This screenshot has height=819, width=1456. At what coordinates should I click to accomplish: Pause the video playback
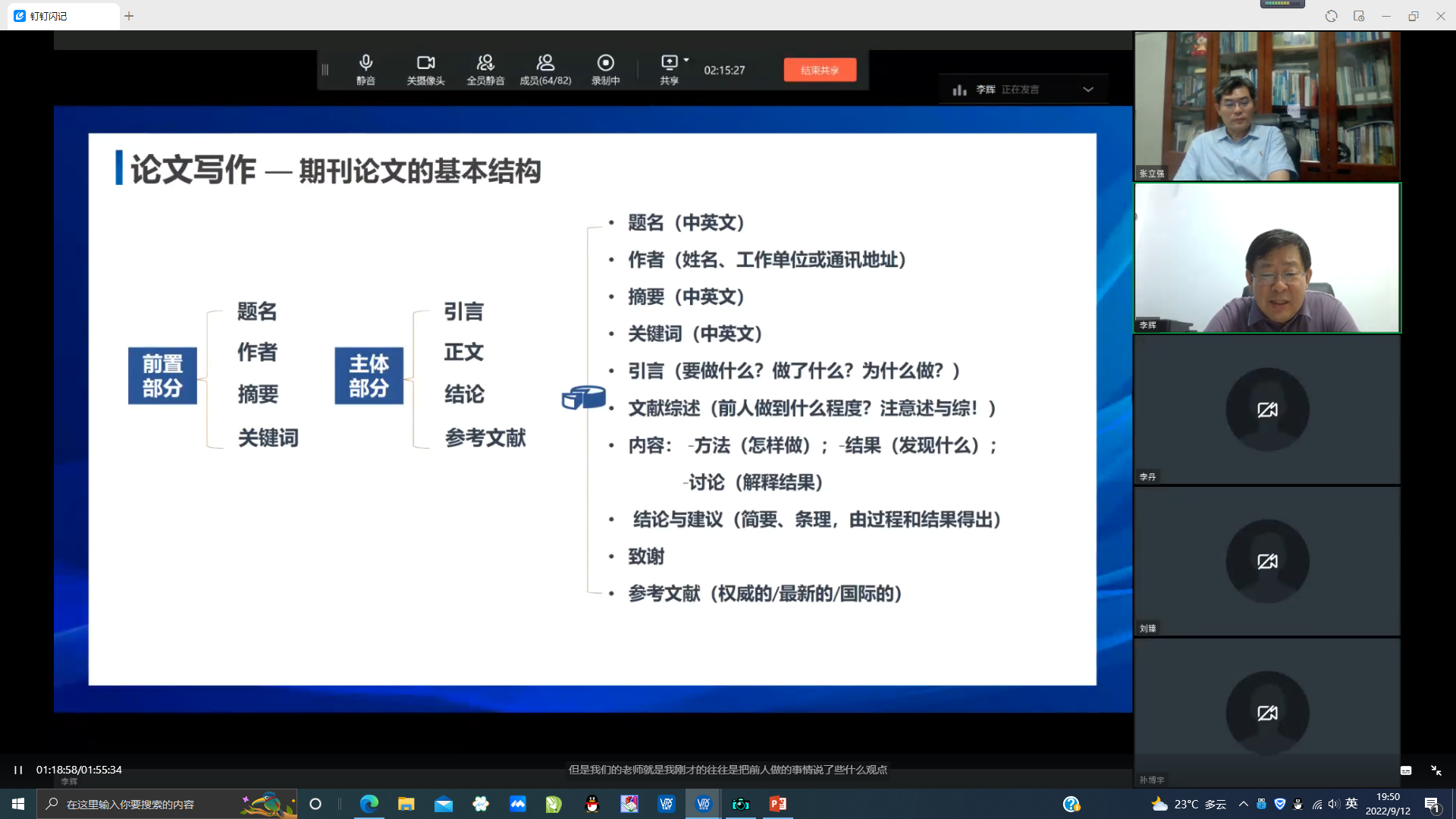tap(18, 770)
